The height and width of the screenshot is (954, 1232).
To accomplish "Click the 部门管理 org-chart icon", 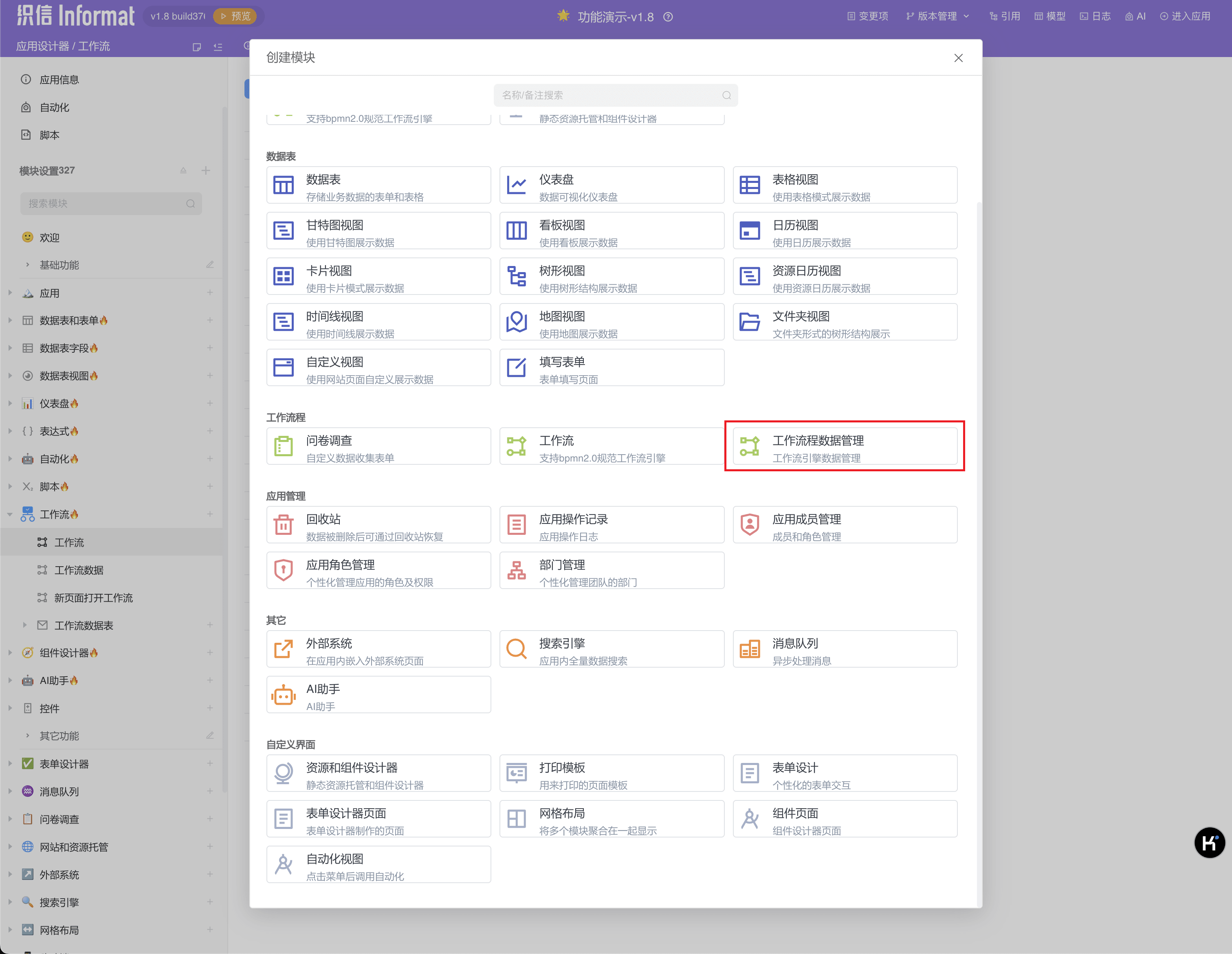I will click(516, 570).
